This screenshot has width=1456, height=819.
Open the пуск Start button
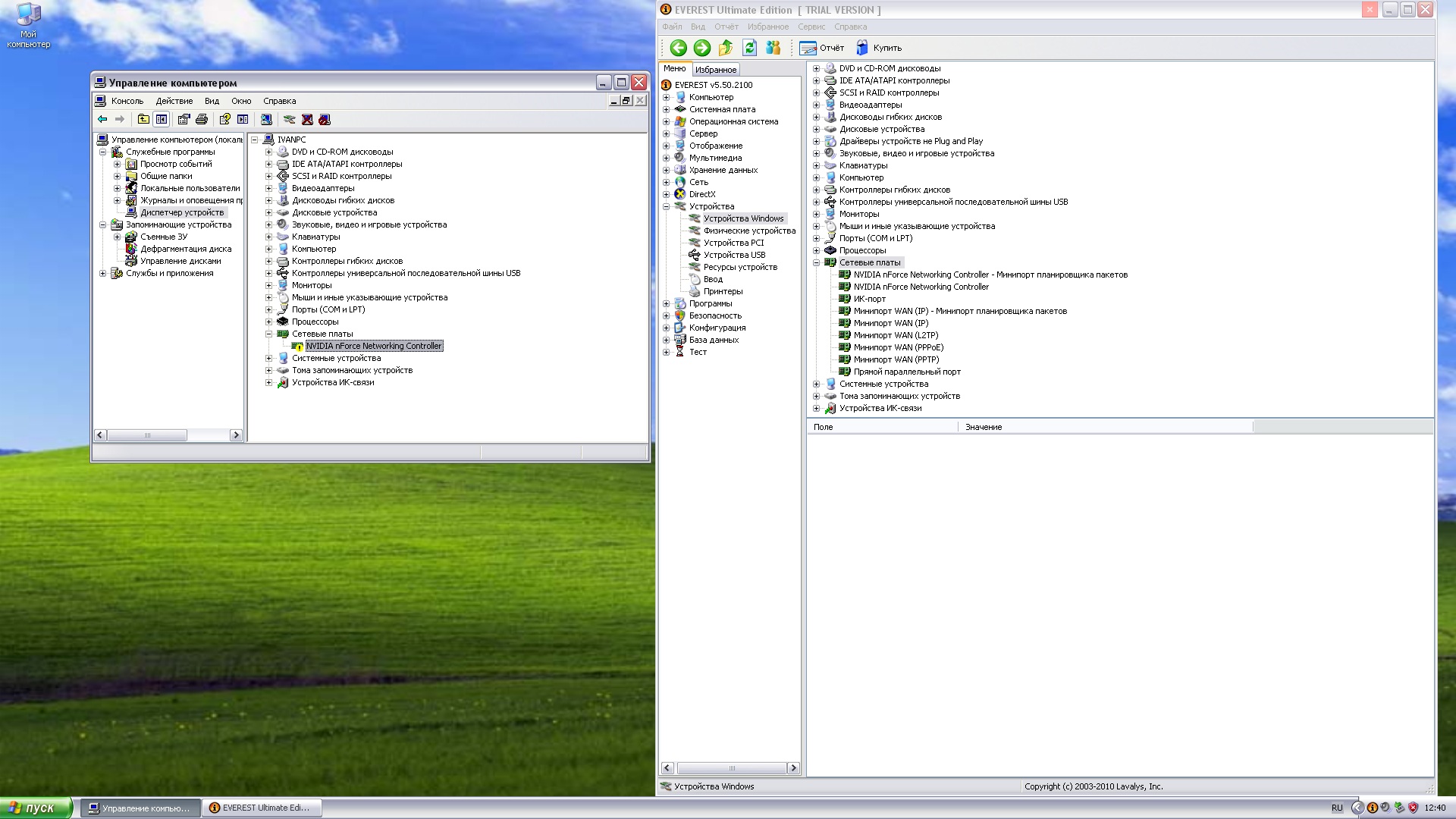36,808
